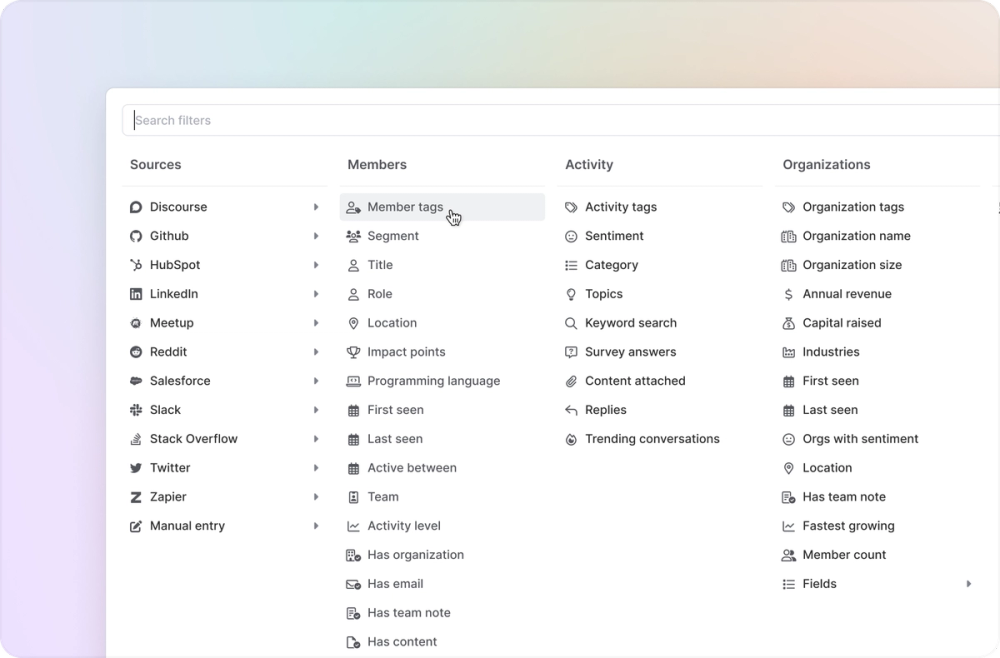
Task: Click the Topics lightbulb icon
Action: [x=571, y=295]
